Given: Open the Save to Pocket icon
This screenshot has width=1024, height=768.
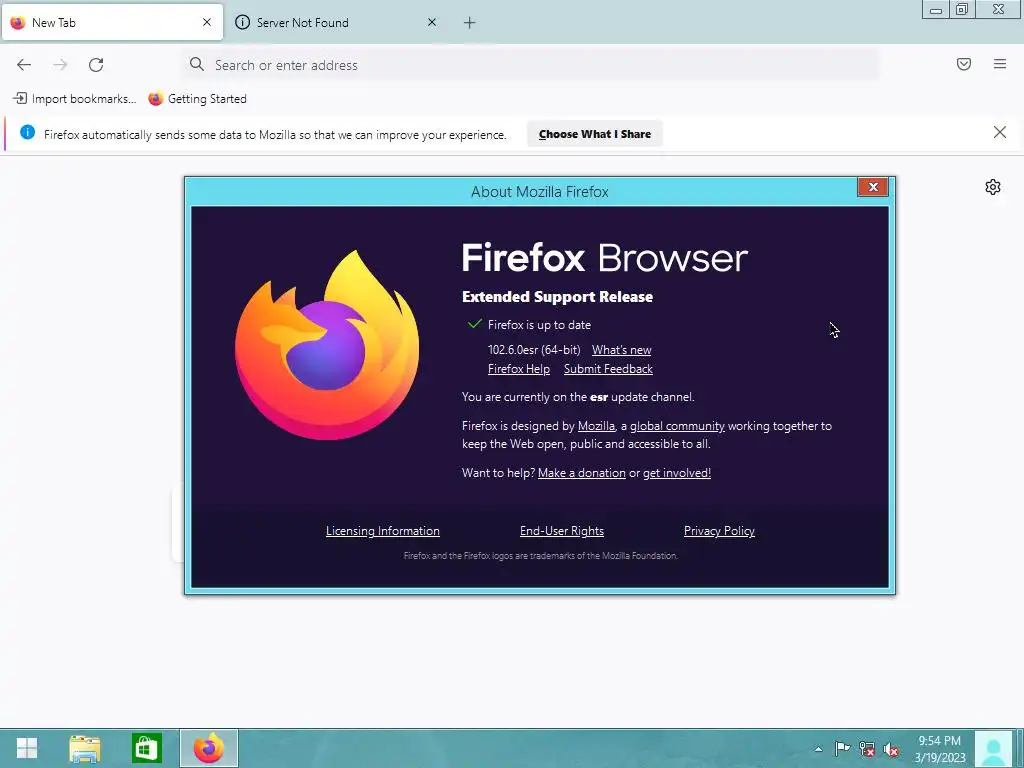Looking at the screenshot, I should 963,64.
